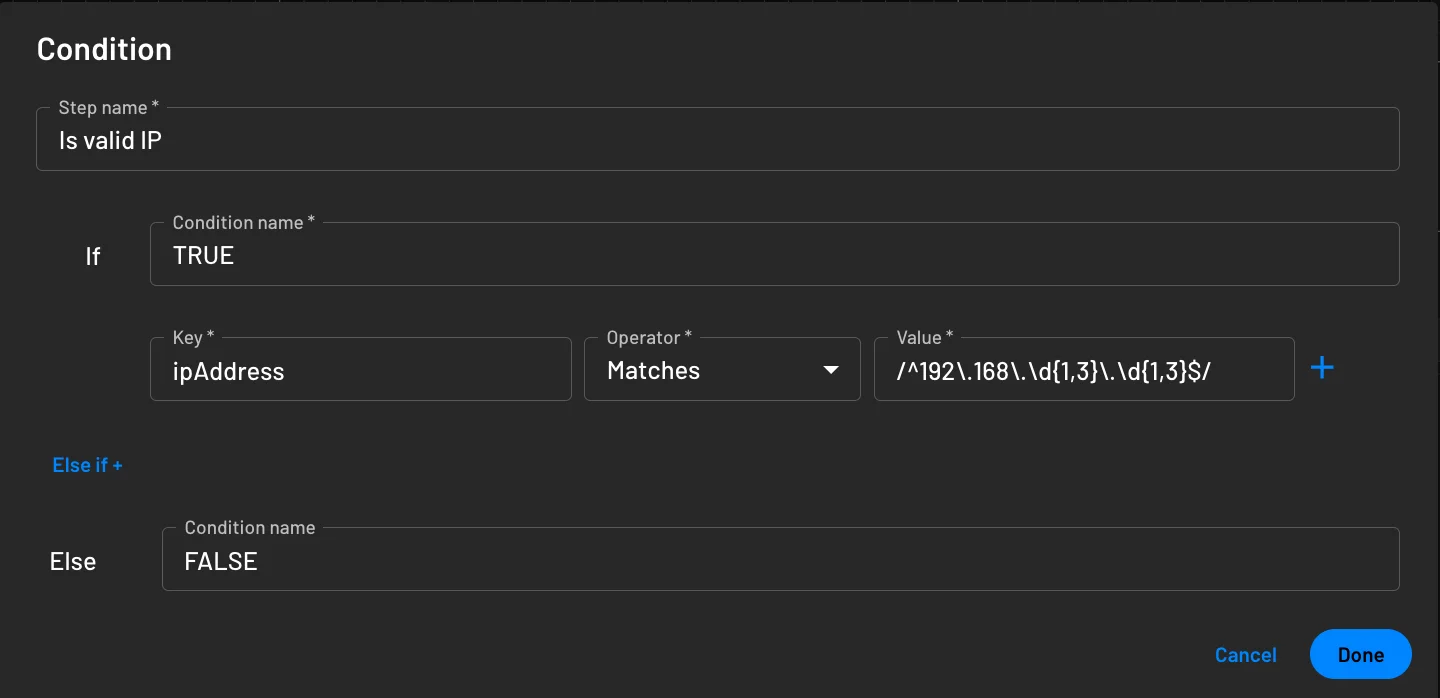Expand the Operator dropdown arrow
1440x698 pixels.
831,369
